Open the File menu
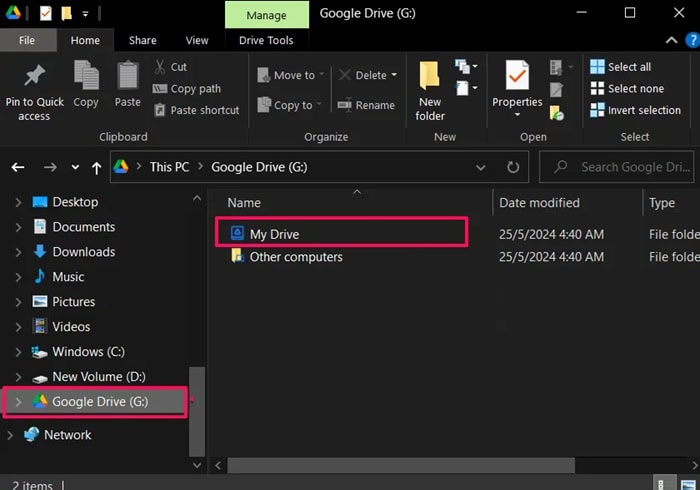Image resolution: width=700 pixels, height=490 pixels. 27,40
